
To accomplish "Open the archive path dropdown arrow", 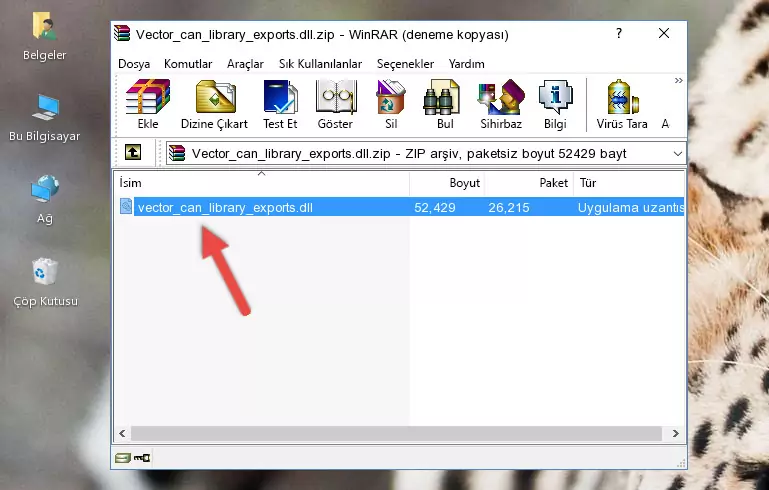I will click(678, 154).
